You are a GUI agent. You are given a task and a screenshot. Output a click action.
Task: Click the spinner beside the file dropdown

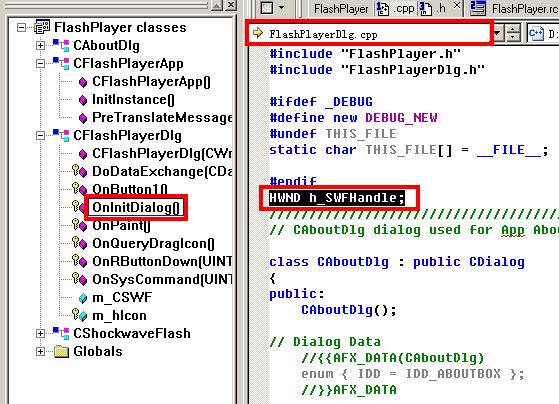513,34
